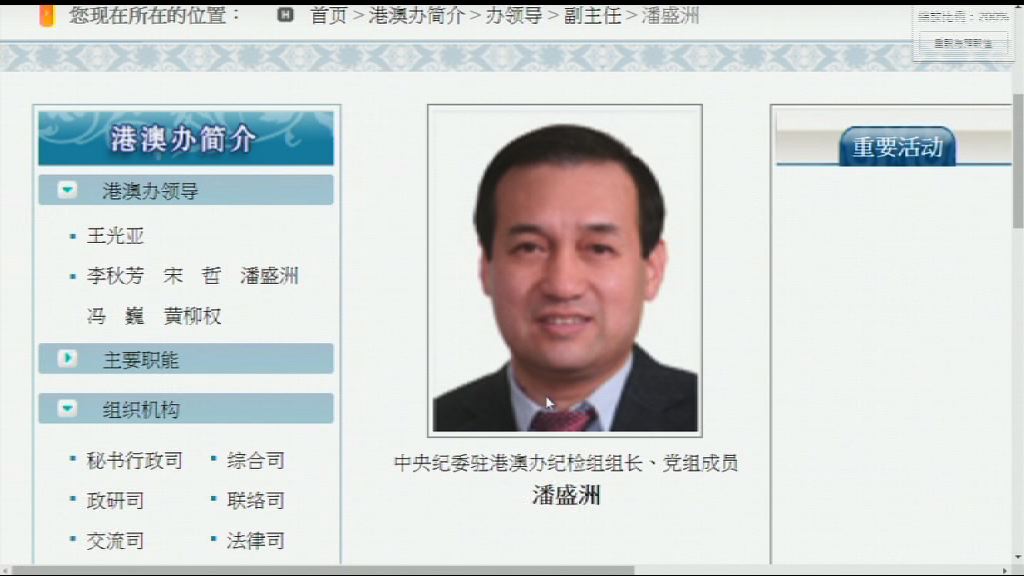Click the bullet icon beside 交流司
Viewport: 1024px width, 576px height.
[x=72, y=540]
